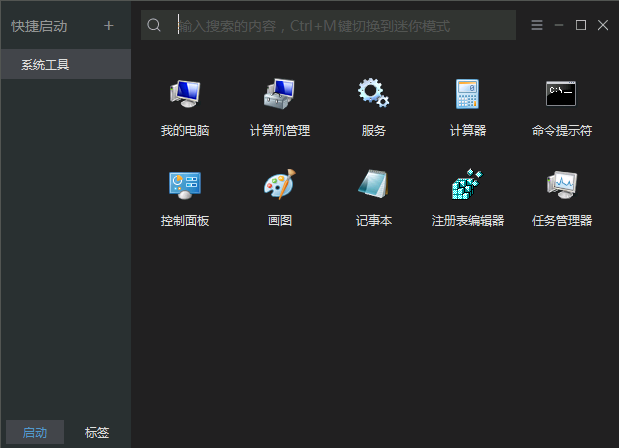Switch to the 启动 tab
This screenshot has height=448, width=619.
pyautogui.click(x=35, y=432)
